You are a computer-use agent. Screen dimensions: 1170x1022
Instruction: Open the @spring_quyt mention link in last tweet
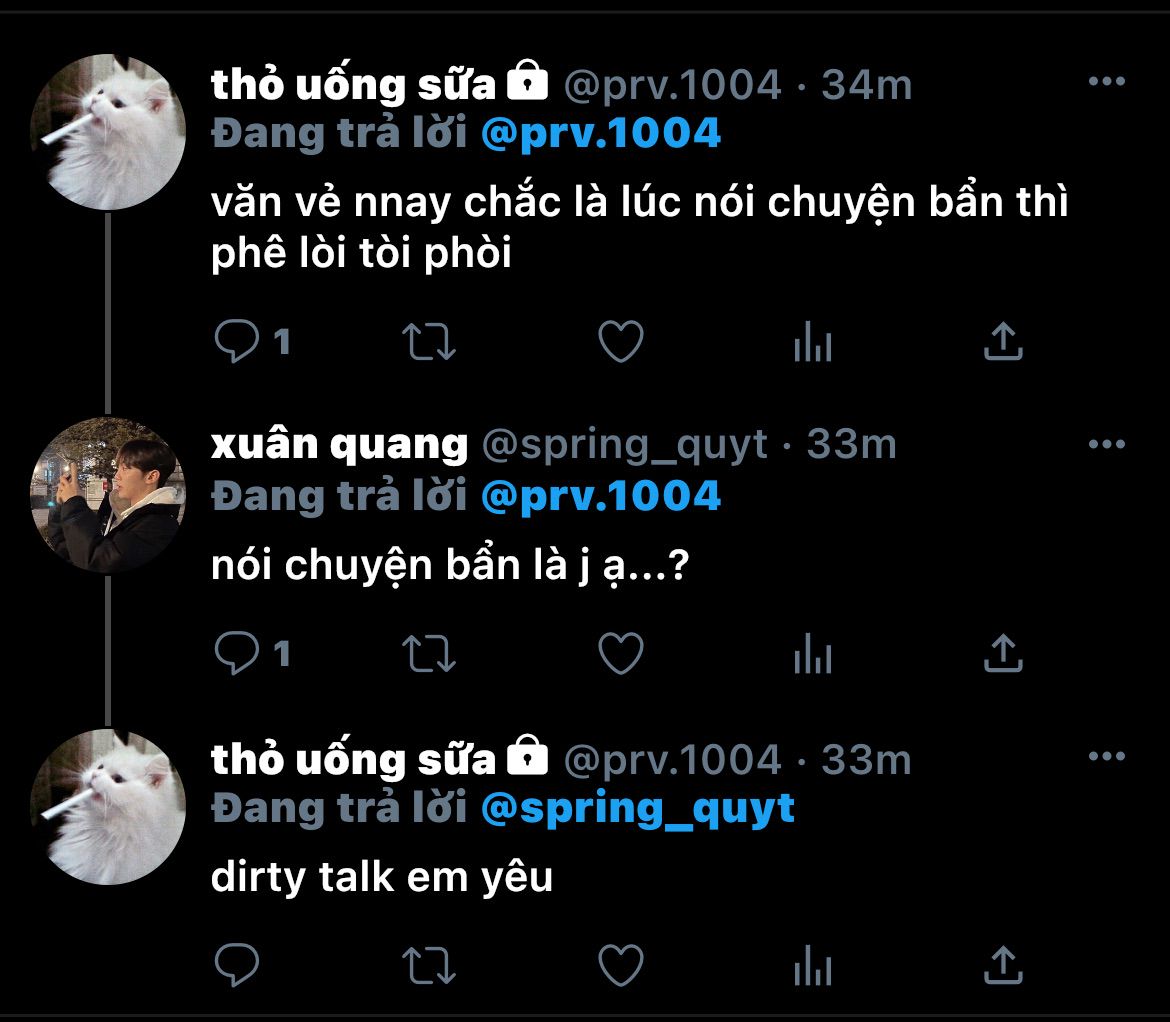coord(637,808)
